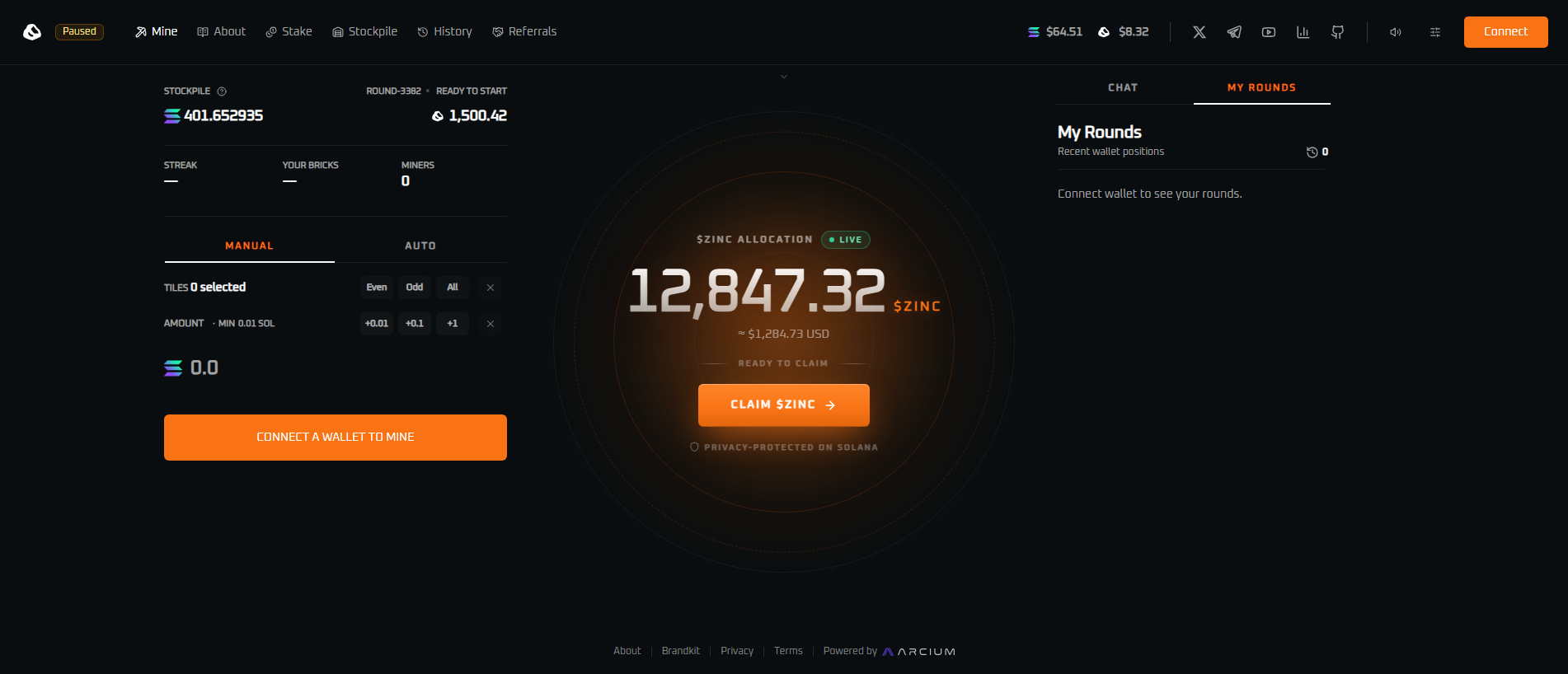Switch to the Auto tab
The image size is (1568, 674).
pos(420,246)
